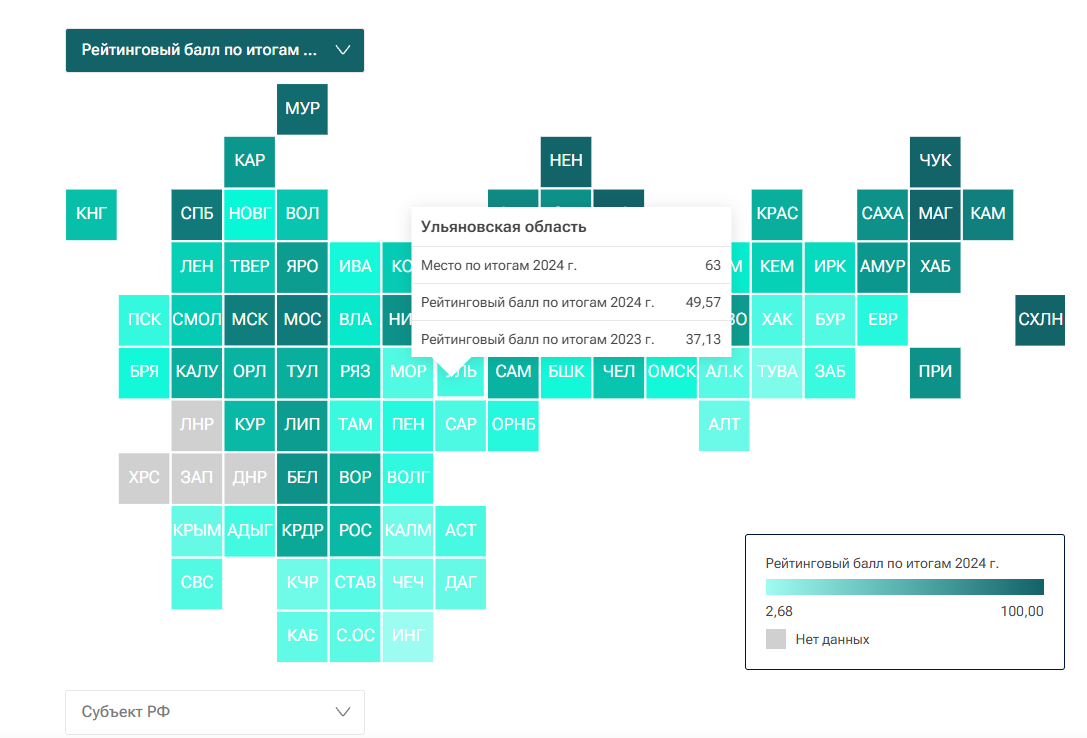Image resolution: width=1087 pixels, height=738 pixels.
Task: Select the ПРИ region tile
Action: pyautogui.click(x=935, y=372)
